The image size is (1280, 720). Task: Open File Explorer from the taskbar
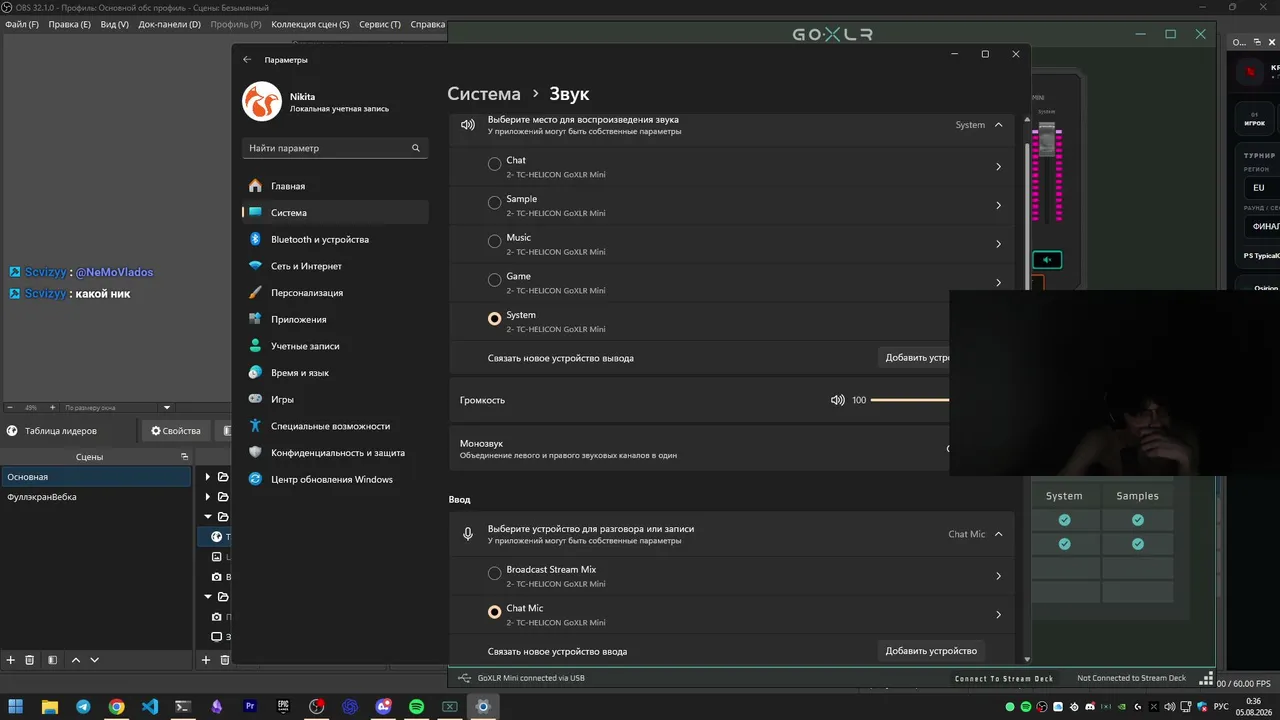click(50, 706)
